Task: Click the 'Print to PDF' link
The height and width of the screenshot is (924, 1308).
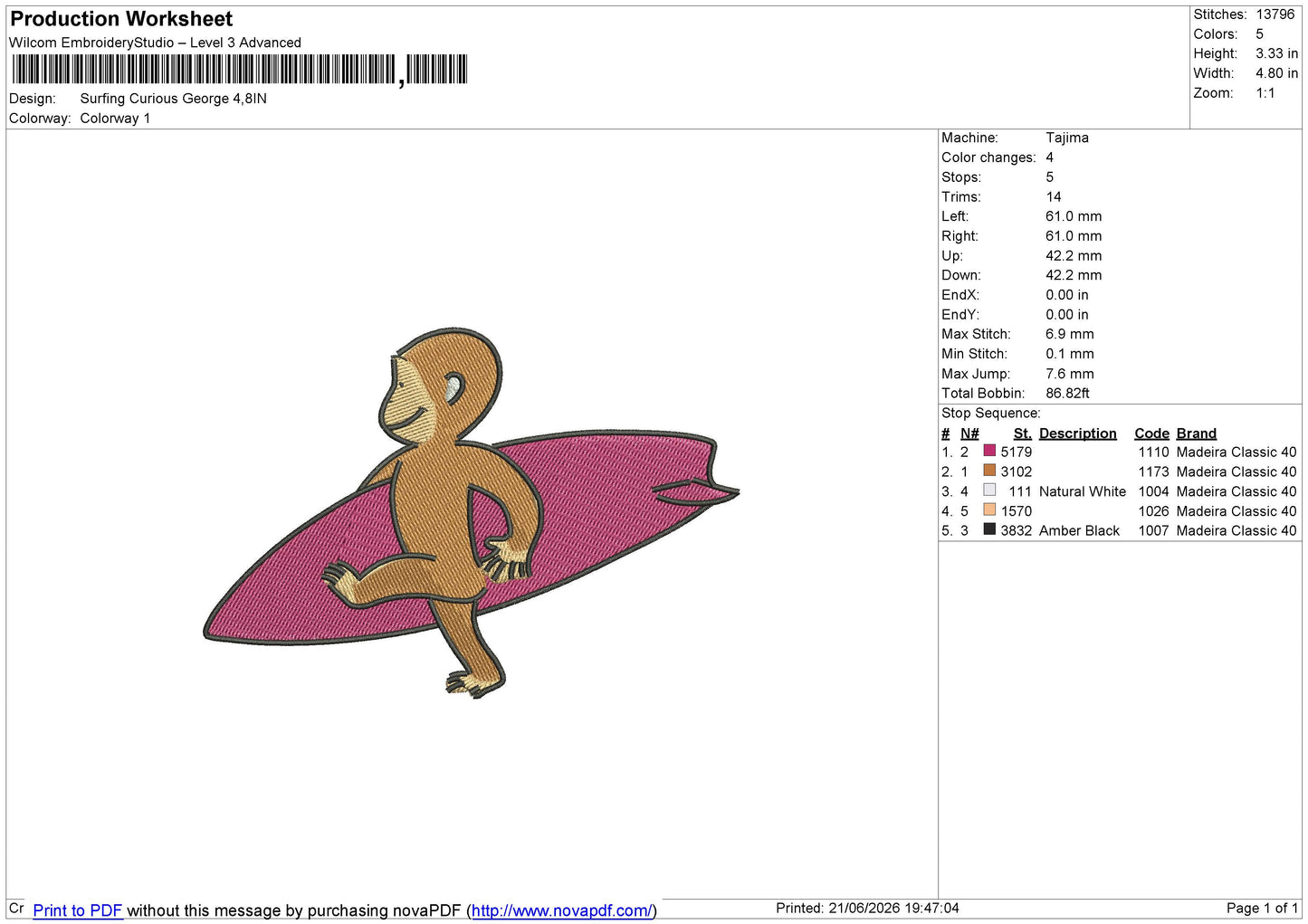Action: [78, 910]
